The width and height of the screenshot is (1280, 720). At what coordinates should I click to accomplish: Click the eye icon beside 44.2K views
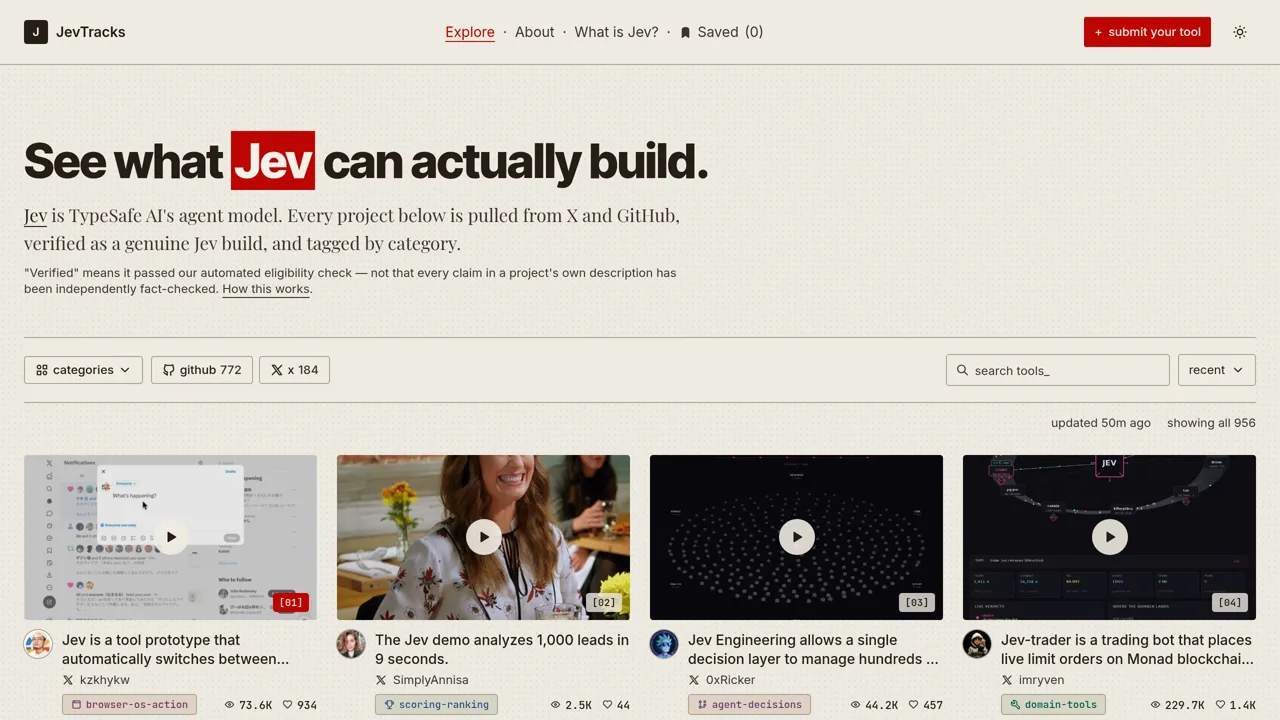[x=855, y=705]
